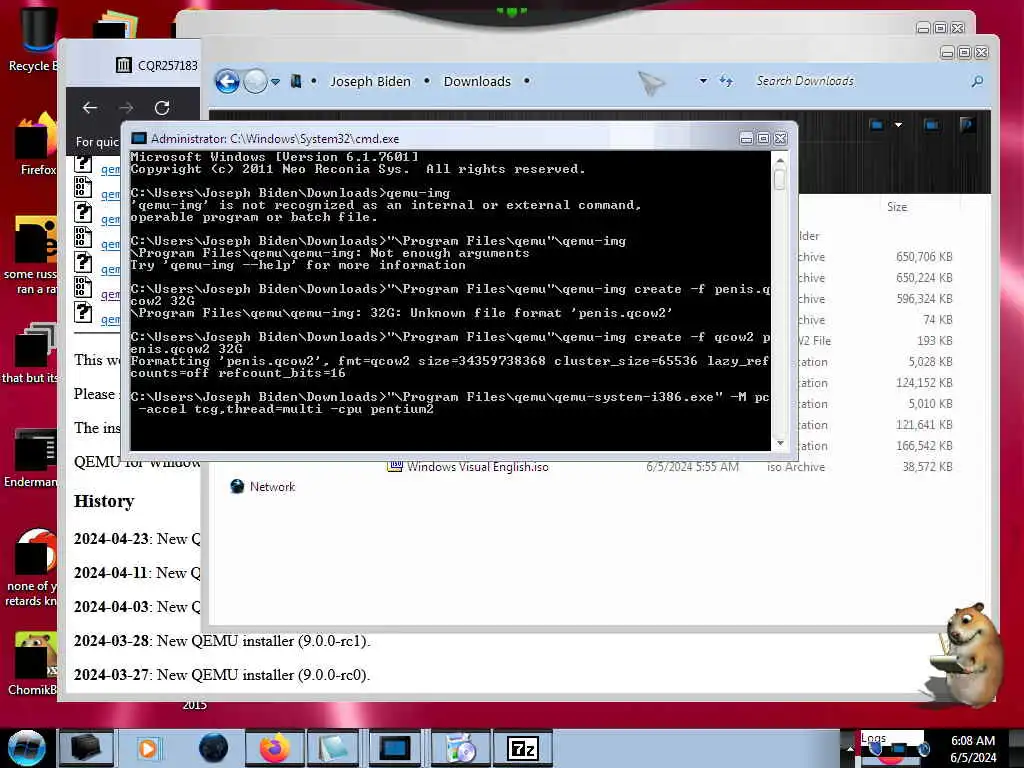Open the ChomikBox desktop icon
The width and height of the screenshot is (1024, 768).
pyautogui.click(x=33, y=663)
